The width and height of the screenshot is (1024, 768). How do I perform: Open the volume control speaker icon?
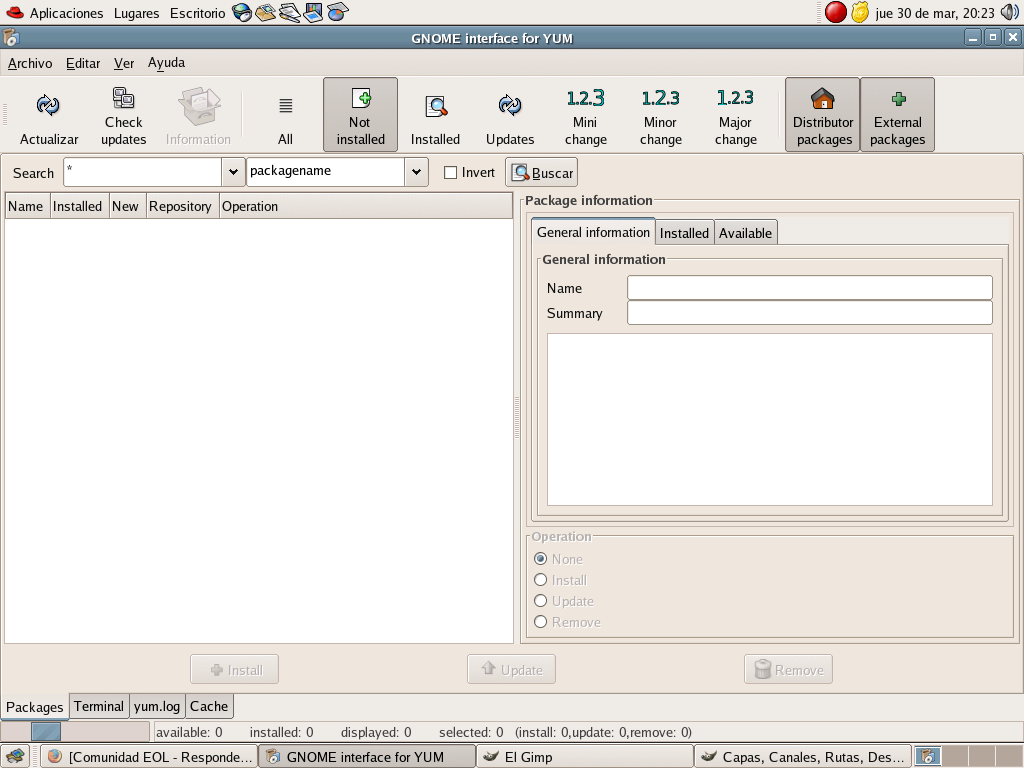[x=1010, y=12]
